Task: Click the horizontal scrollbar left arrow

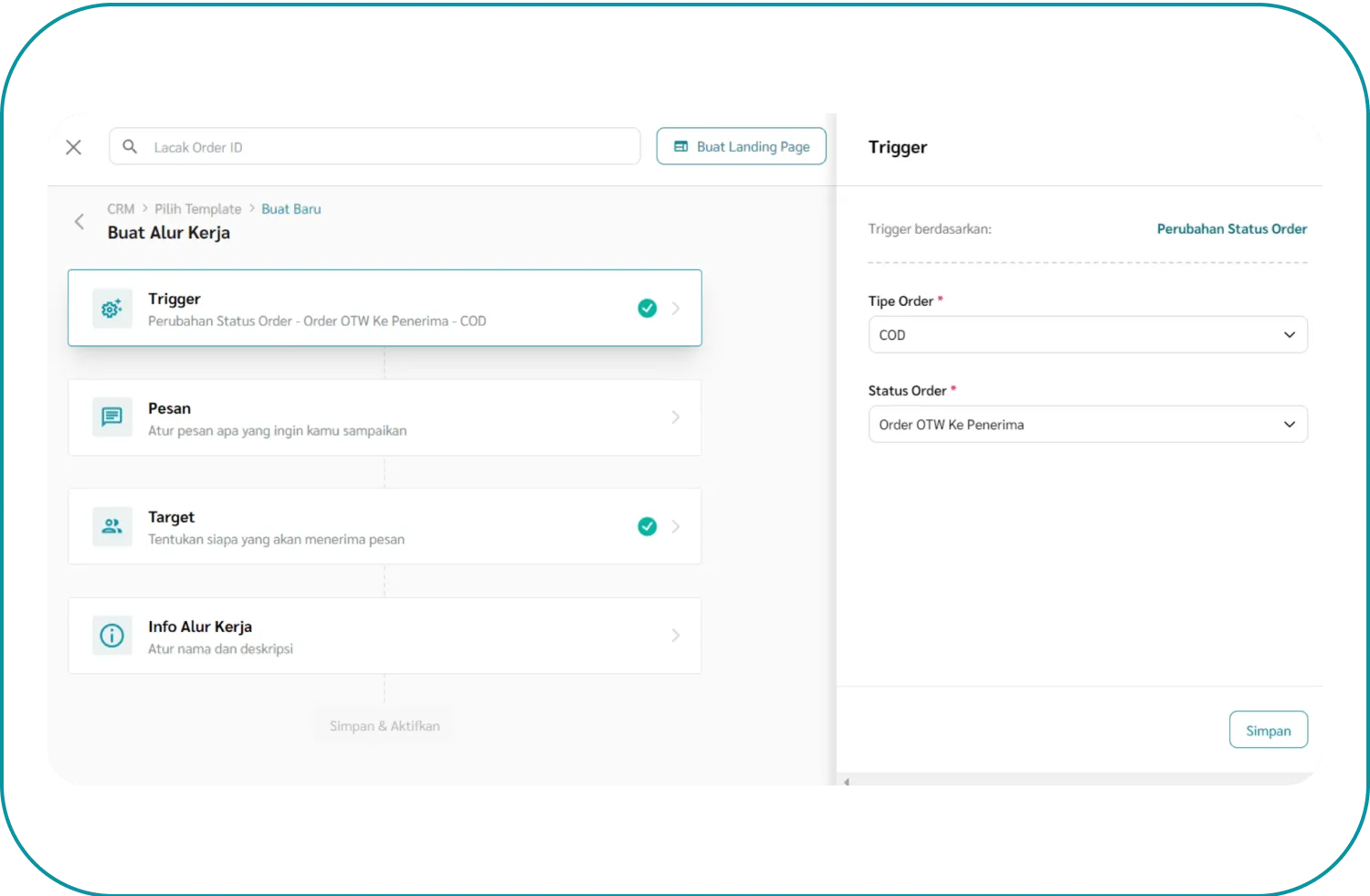Action: pos(847,782)
